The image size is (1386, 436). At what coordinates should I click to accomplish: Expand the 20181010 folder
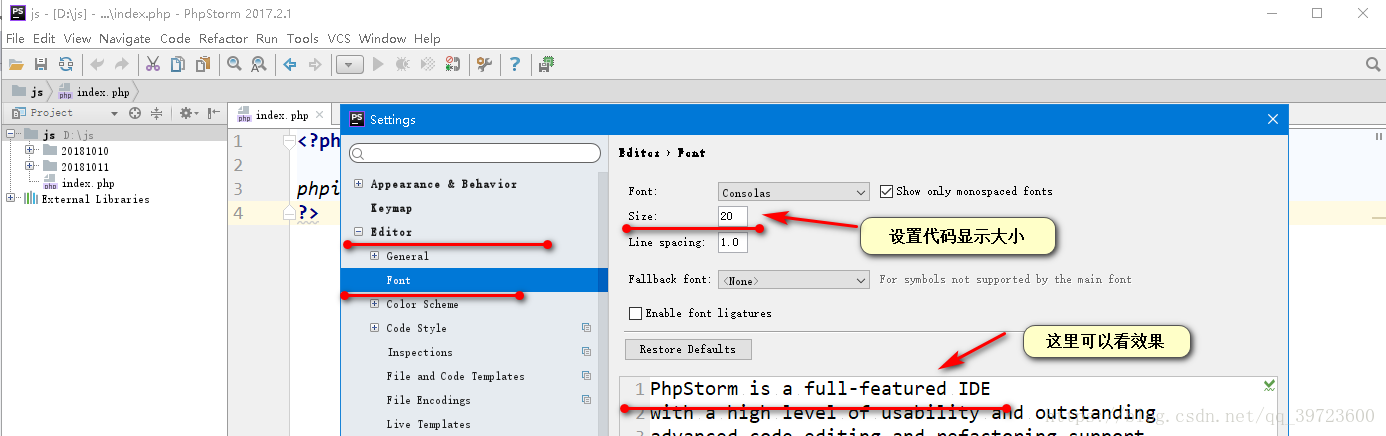point(30,150)
